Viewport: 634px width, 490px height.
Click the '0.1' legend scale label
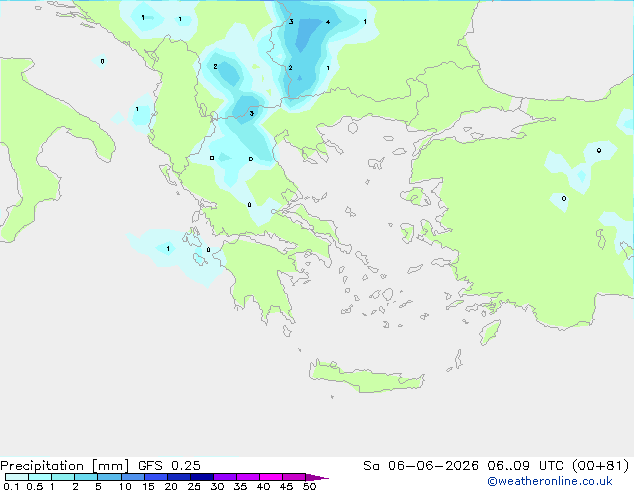point(11,486)
